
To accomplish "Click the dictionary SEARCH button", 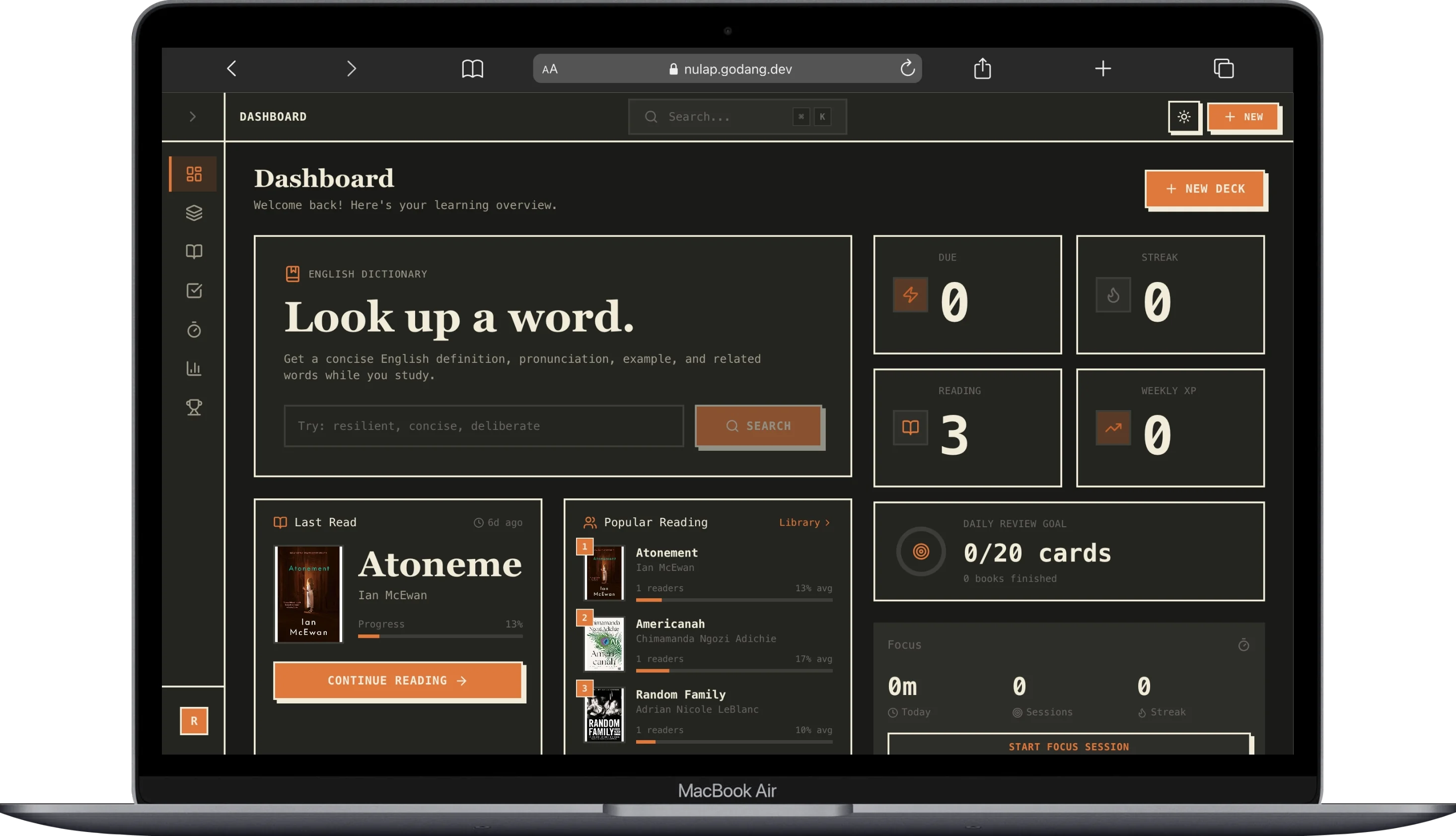I will click(758, 425).
